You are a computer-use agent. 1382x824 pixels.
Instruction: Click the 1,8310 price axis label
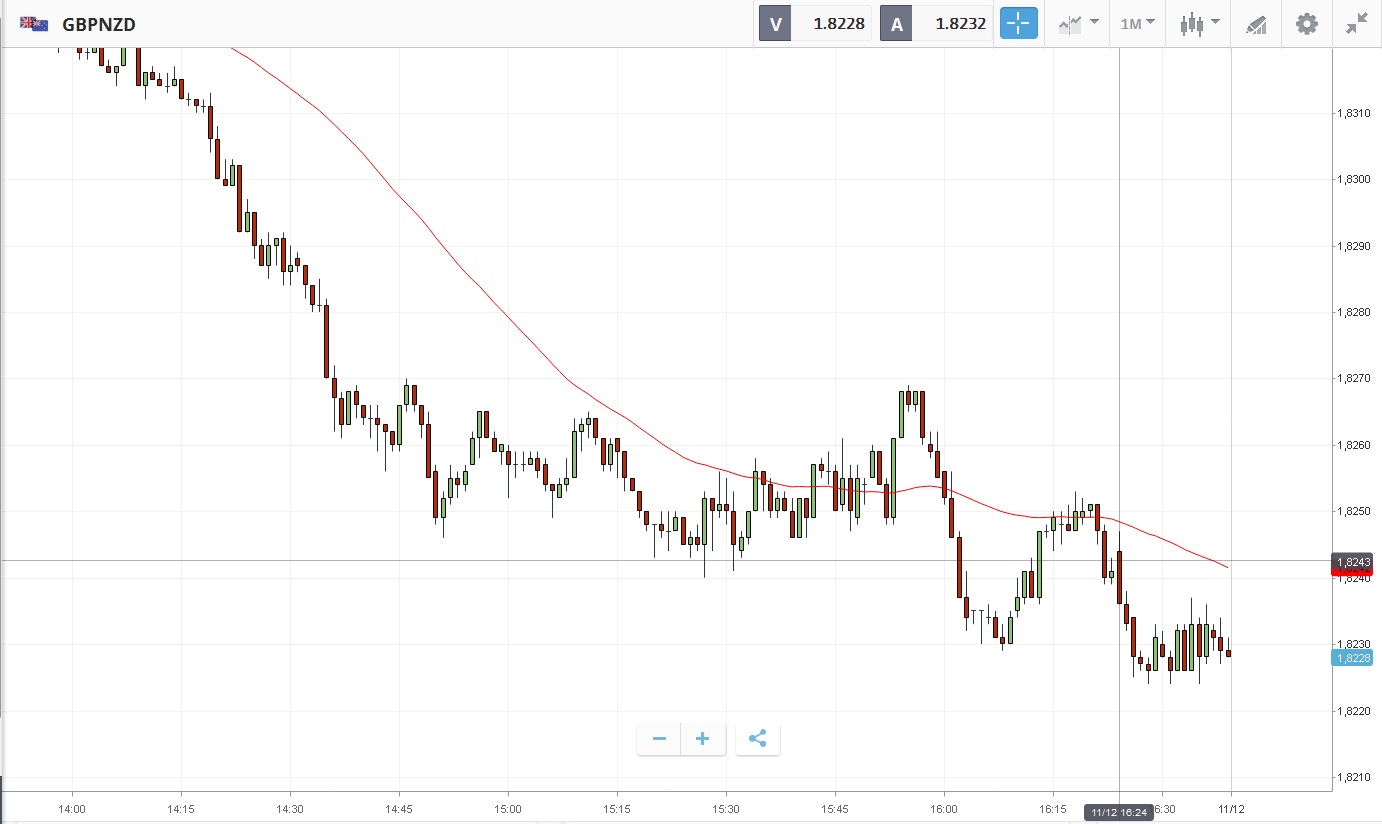[x=1353, y=113]
